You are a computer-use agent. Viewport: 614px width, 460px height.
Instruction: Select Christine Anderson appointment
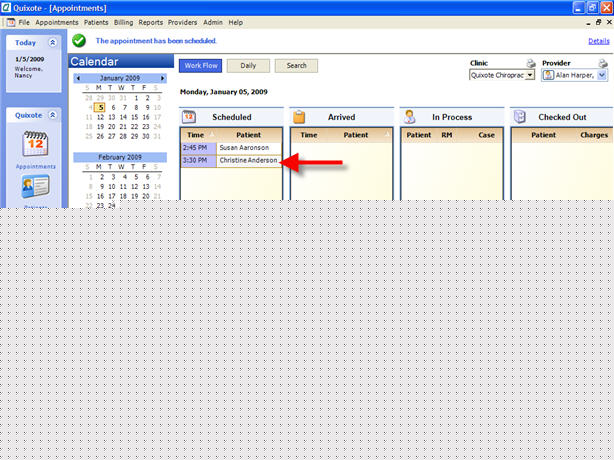[x=248, y=160]
